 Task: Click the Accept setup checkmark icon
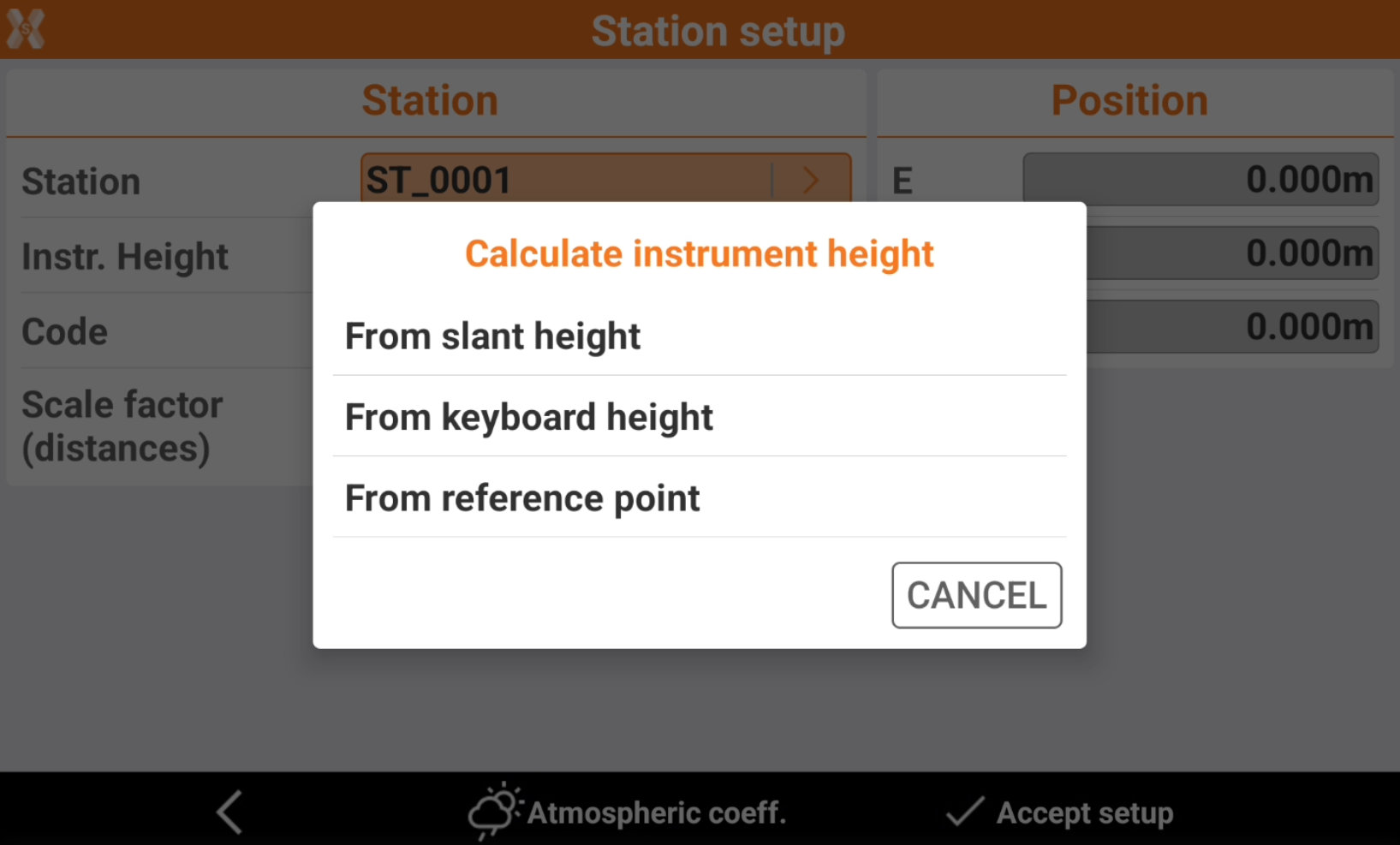[x=965, y=811]
